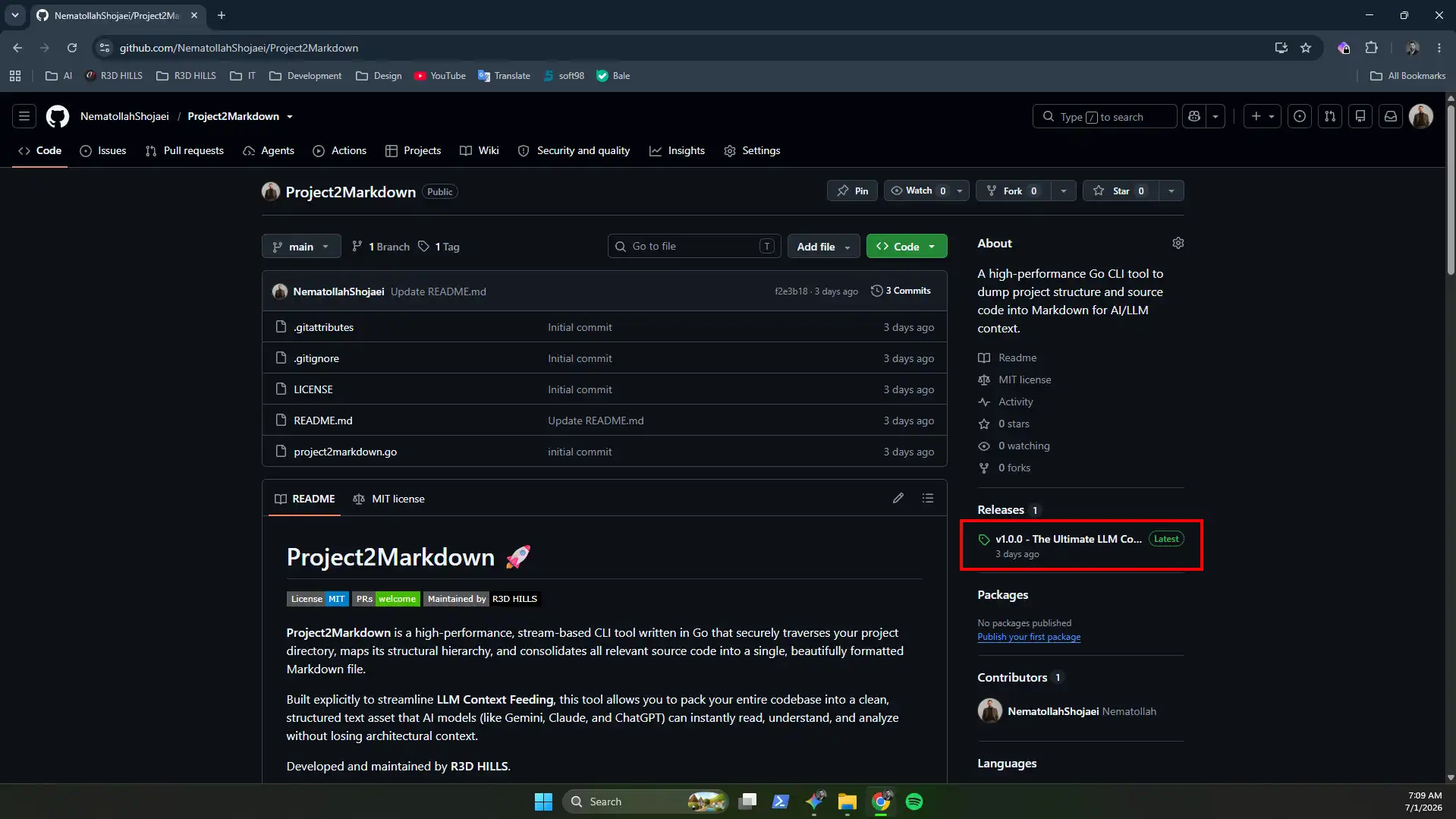Image resolution: width=1456 pixels, height=819 pixels.
Task: Switch to Issues tab
Action: tap(103, 150)
